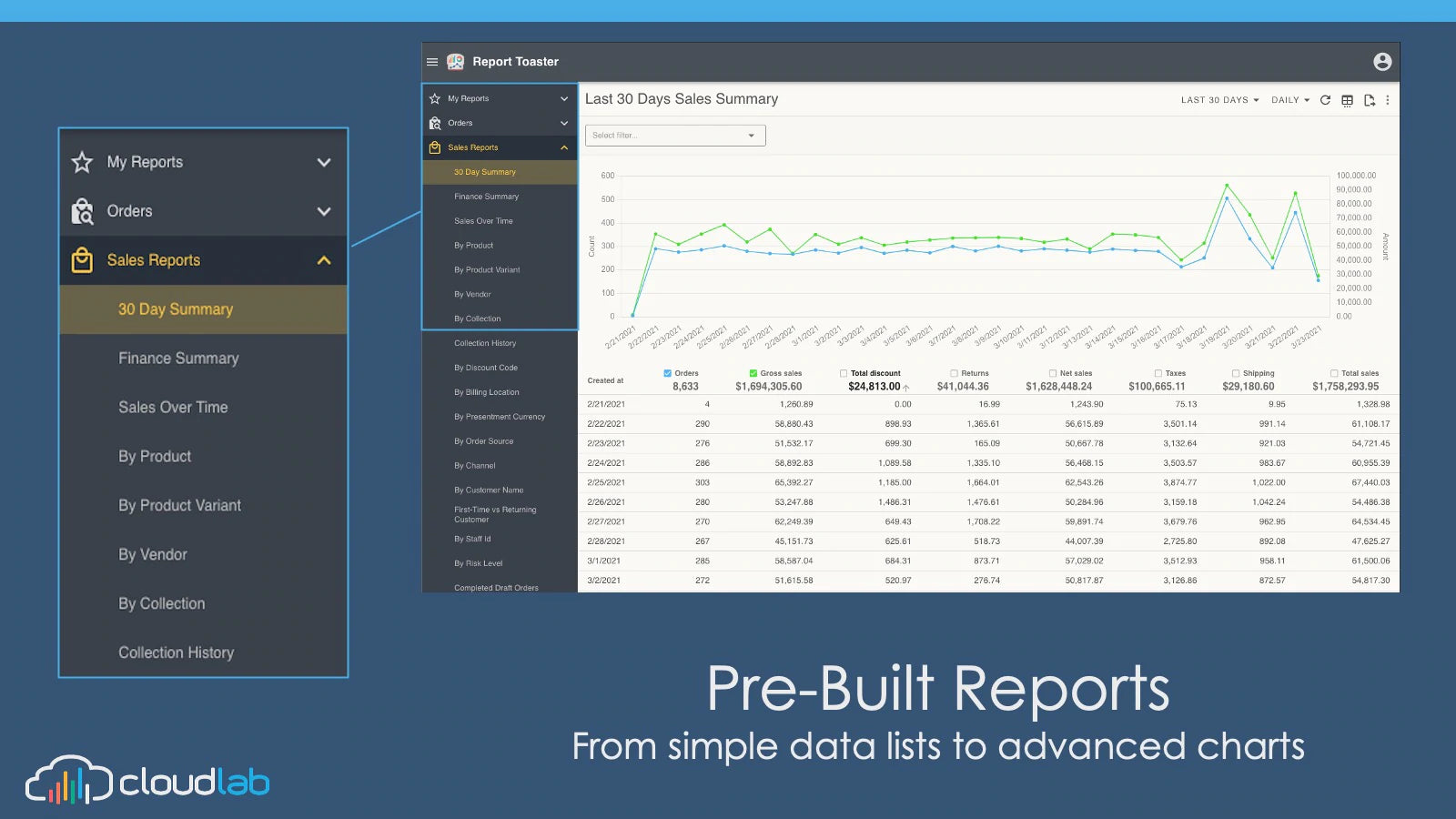Collapse Sales Reports chevron in app window sidebar
This screenshot has width=1456, height=819.
click(564, 147)
